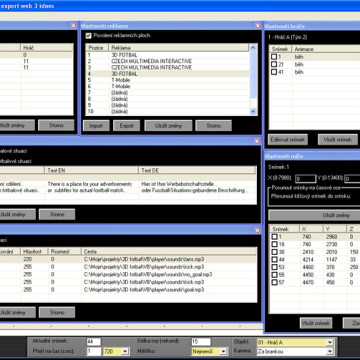The image size is (360, 360).
Task: Click the German text 'Hier ist Ihre Werbebotschaftstelle'
Action: (x=179, y=184)
